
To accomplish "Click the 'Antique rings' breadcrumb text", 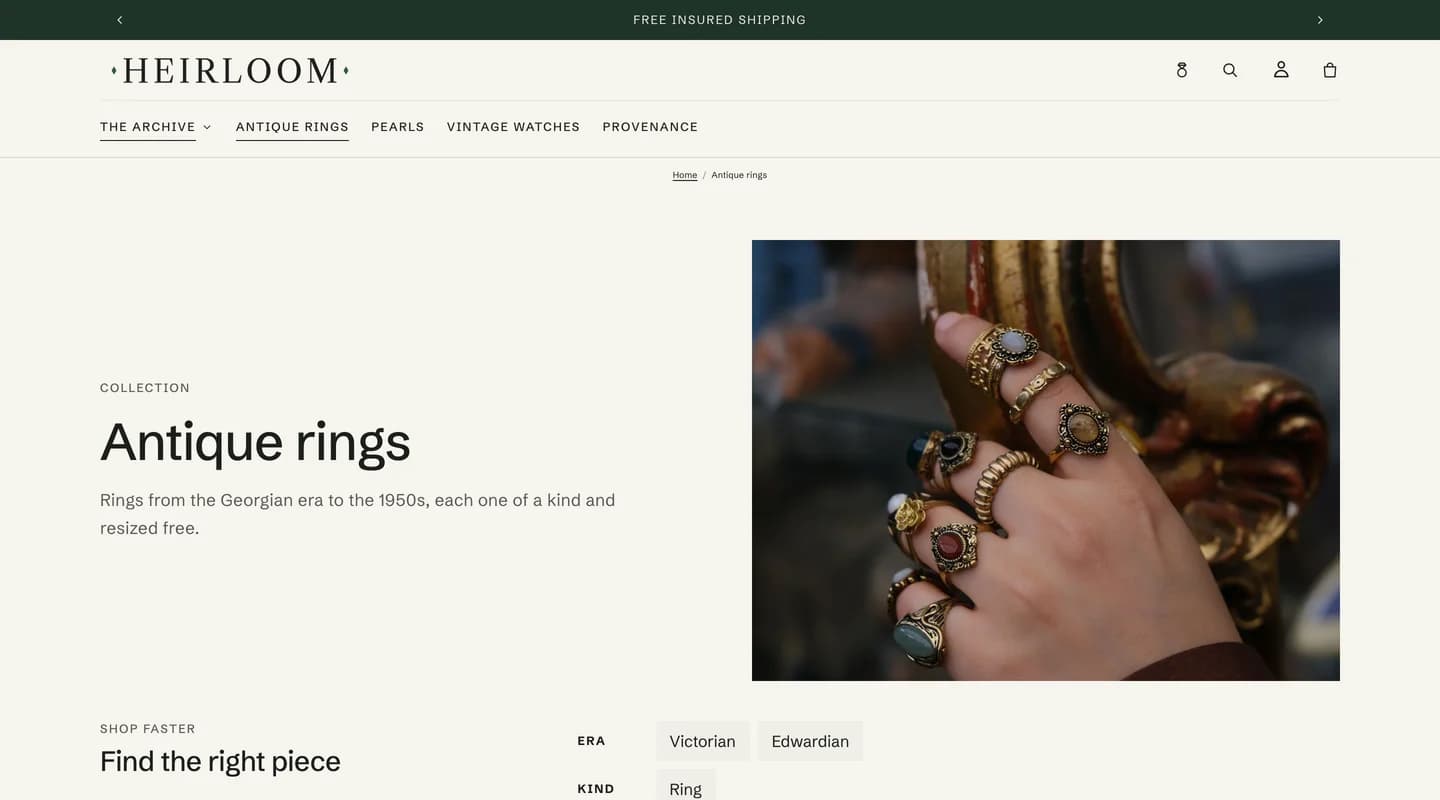I will (739, 175).
